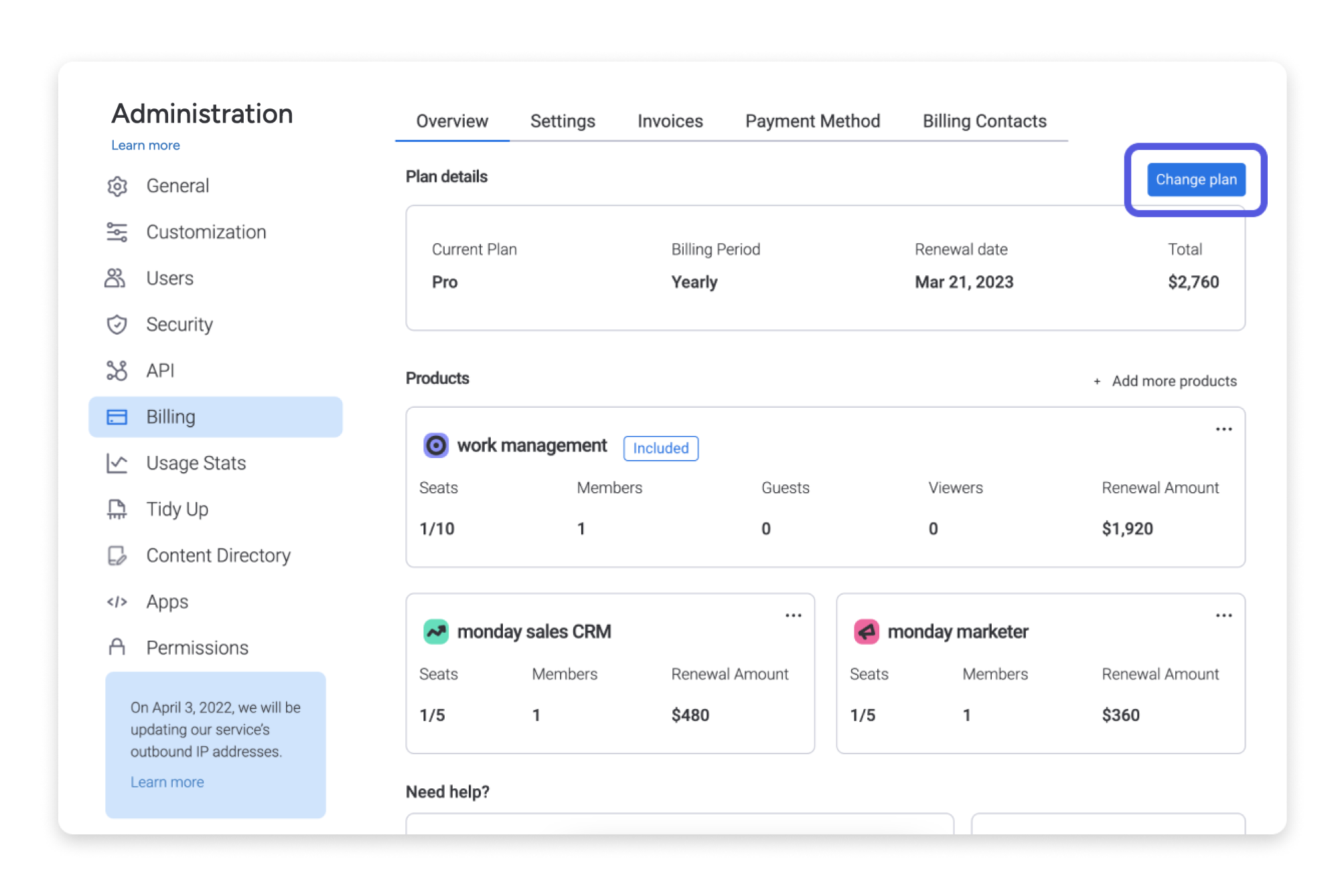Click the work management product title
The height and width of the screenshot is (896, 1344).
coord(532,445)
